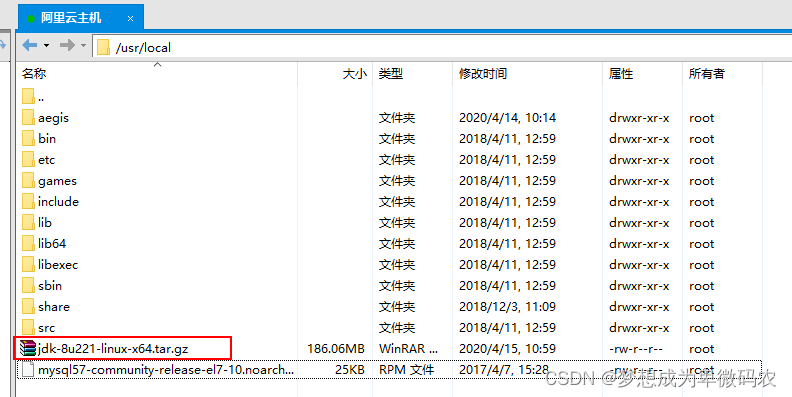Click the games folder name
Viewport: 792px width, 397px height.
coord(57,181)
